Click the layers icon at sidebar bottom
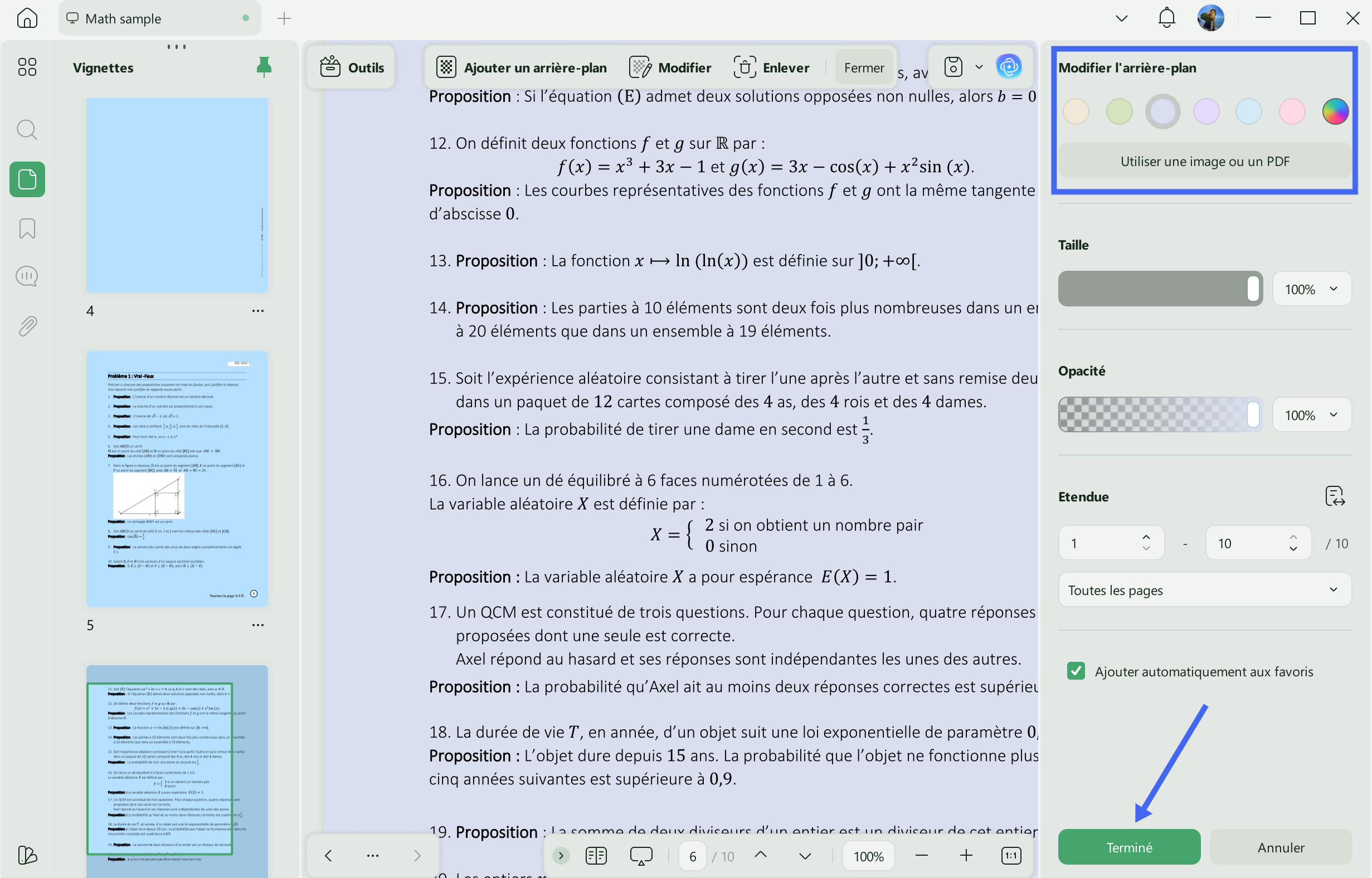This screenshot has width=1372, height=878. pyautogui.click(x=27, y=855)
